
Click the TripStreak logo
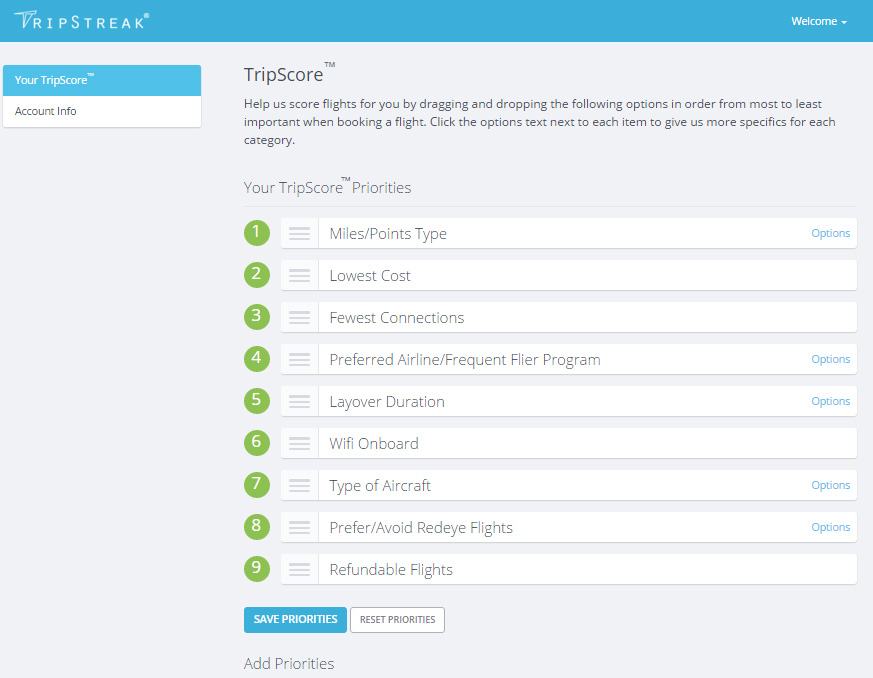click(x=82, y=20)
